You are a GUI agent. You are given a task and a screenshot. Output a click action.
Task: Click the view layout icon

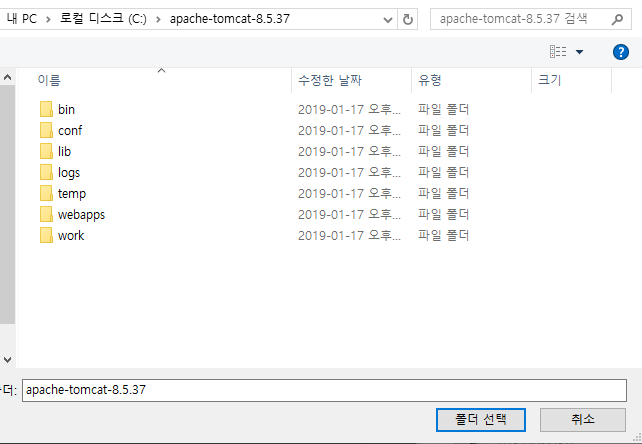pyautogui.click(x=558, y=52)
